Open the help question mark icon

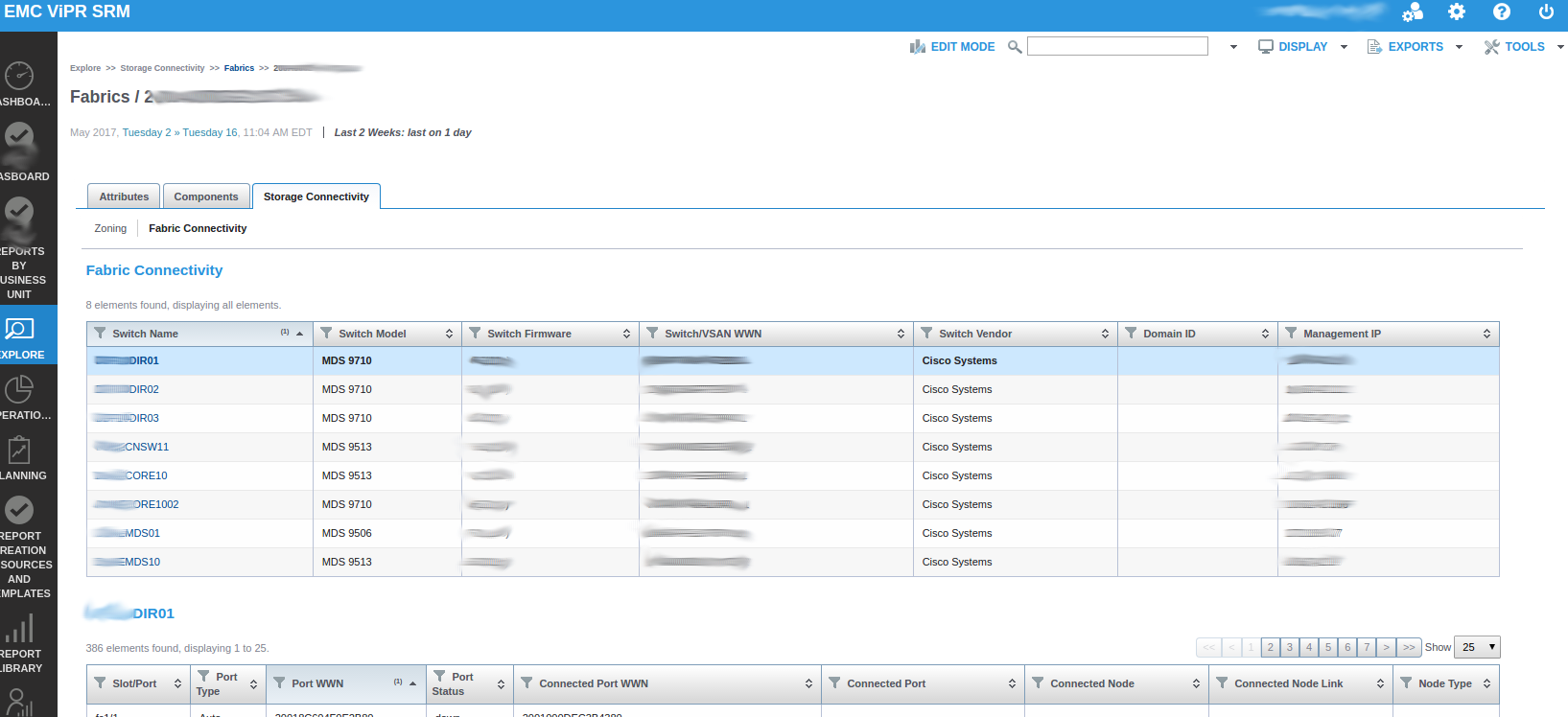pos(1502,12)
